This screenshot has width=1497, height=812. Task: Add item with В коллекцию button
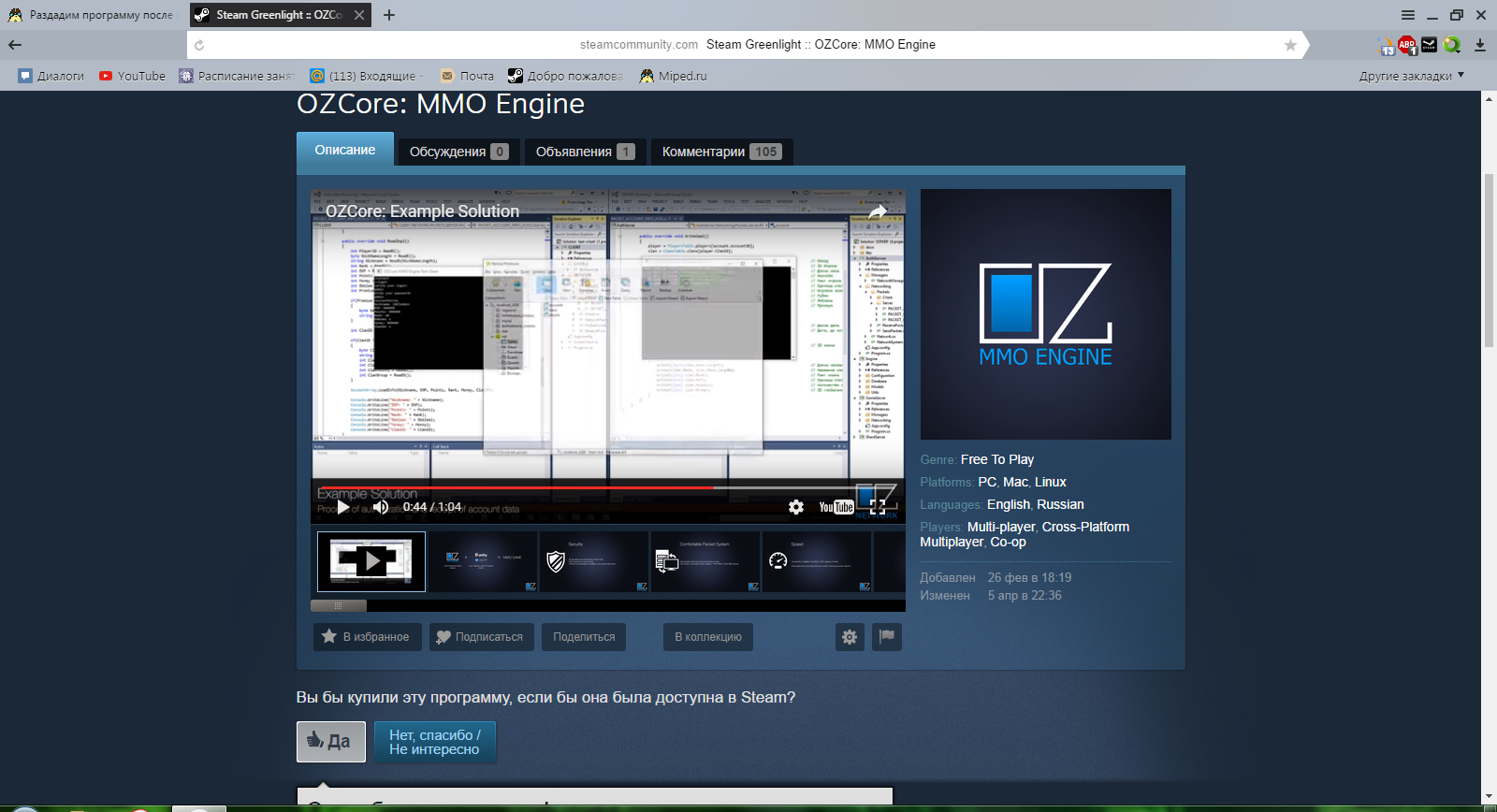point(708,637)
